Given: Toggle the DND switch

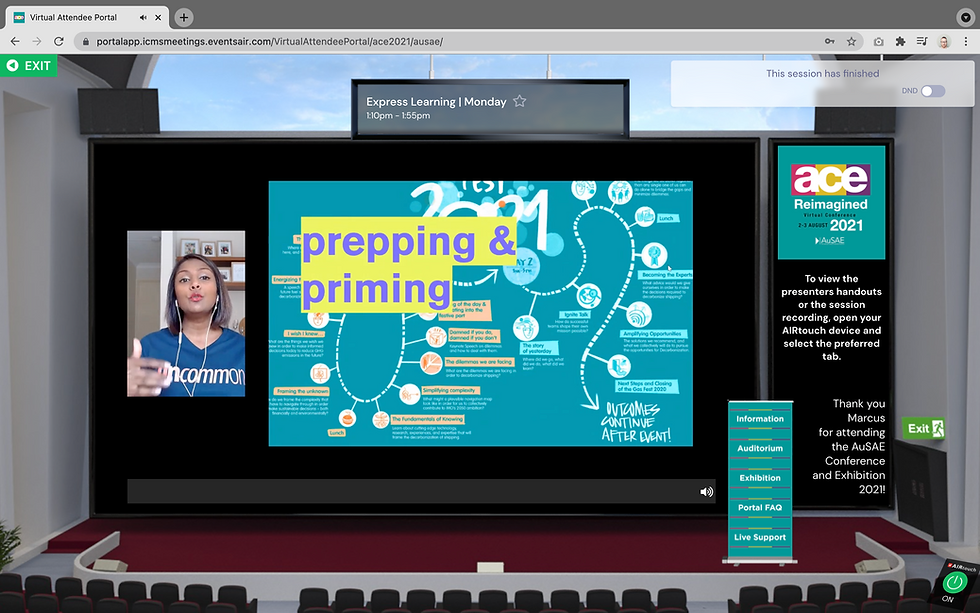Looking at the screenshot, I should click(x=932, y=91).
